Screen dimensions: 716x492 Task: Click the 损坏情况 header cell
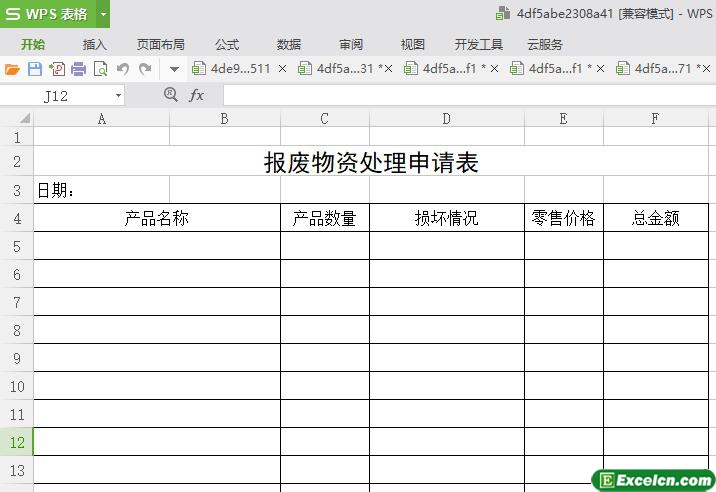[x=447, y=218]
